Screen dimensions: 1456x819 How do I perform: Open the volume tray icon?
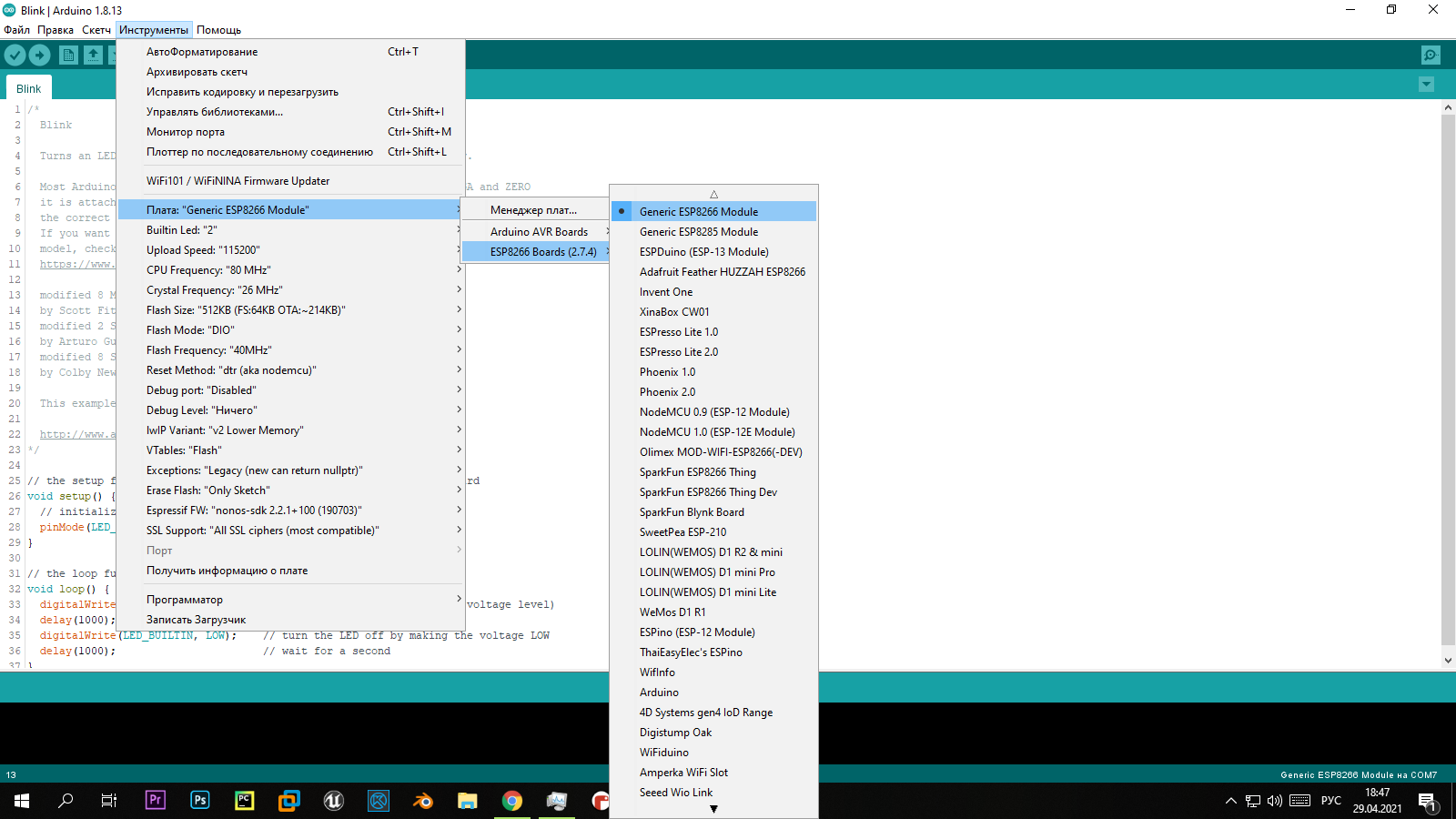(1275, 801)
